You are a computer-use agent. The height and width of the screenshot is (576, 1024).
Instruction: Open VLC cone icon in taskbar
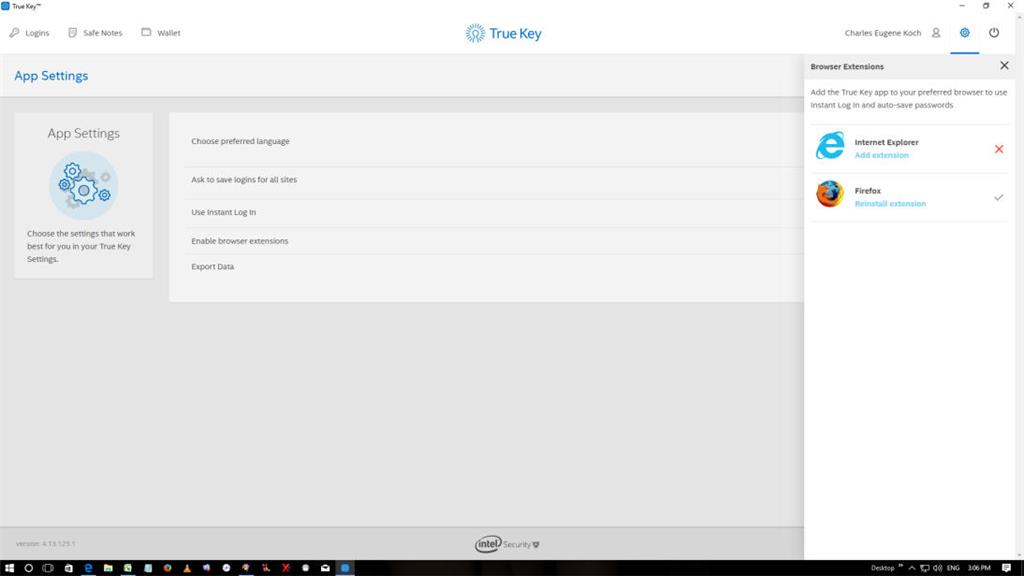[187, 568]
